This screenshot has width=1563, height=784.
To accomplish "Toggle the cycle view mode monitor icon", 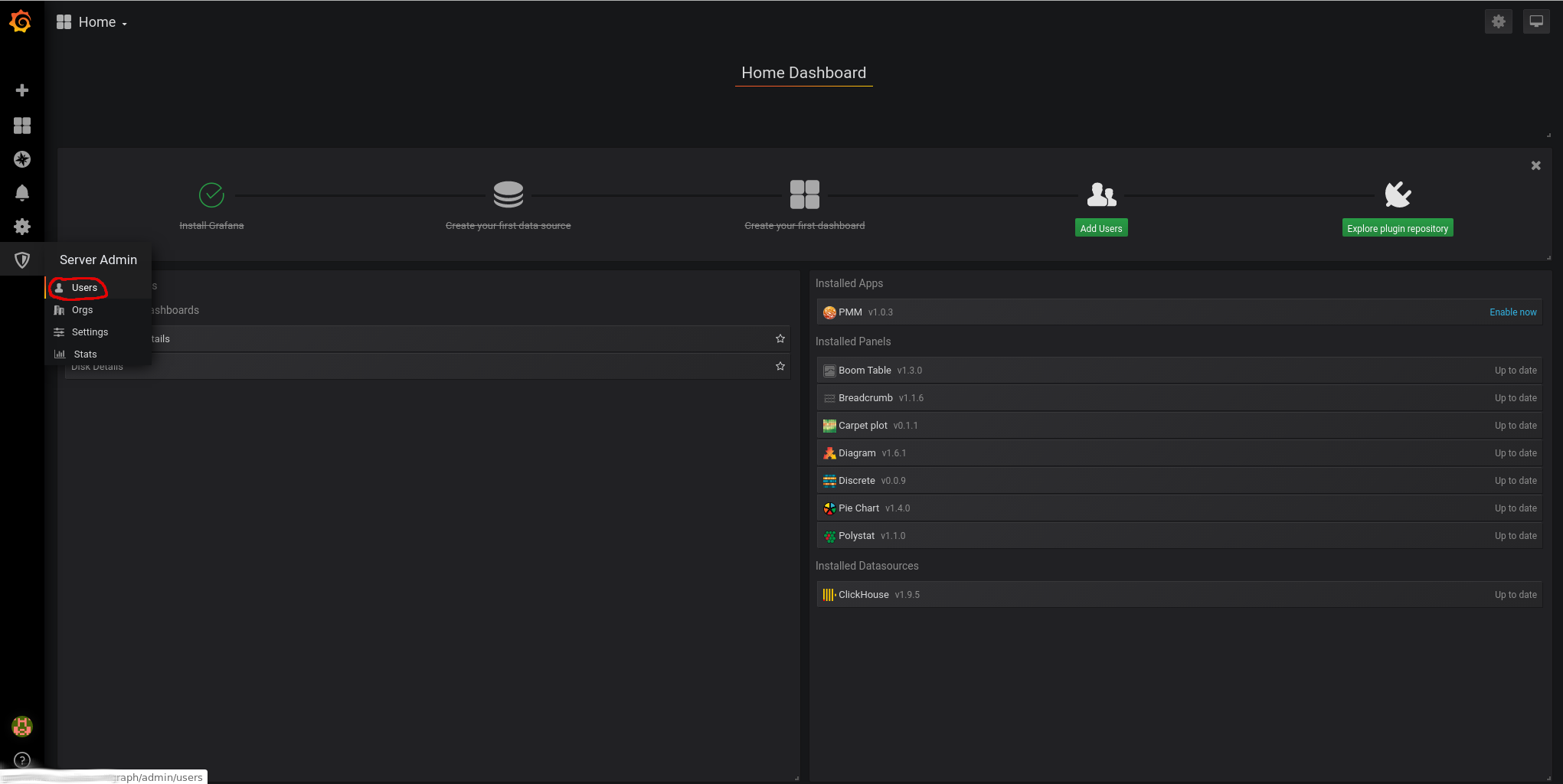I will click(1535, 21).
